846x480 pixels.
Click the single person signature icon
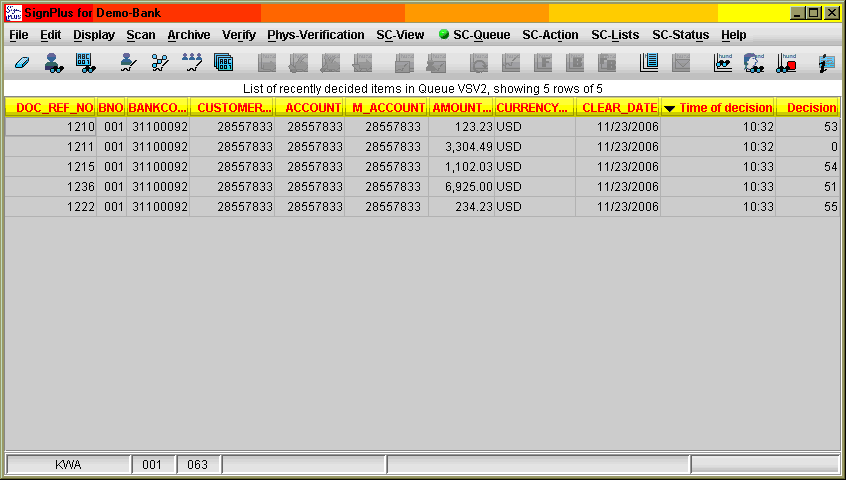click(128, 63)
